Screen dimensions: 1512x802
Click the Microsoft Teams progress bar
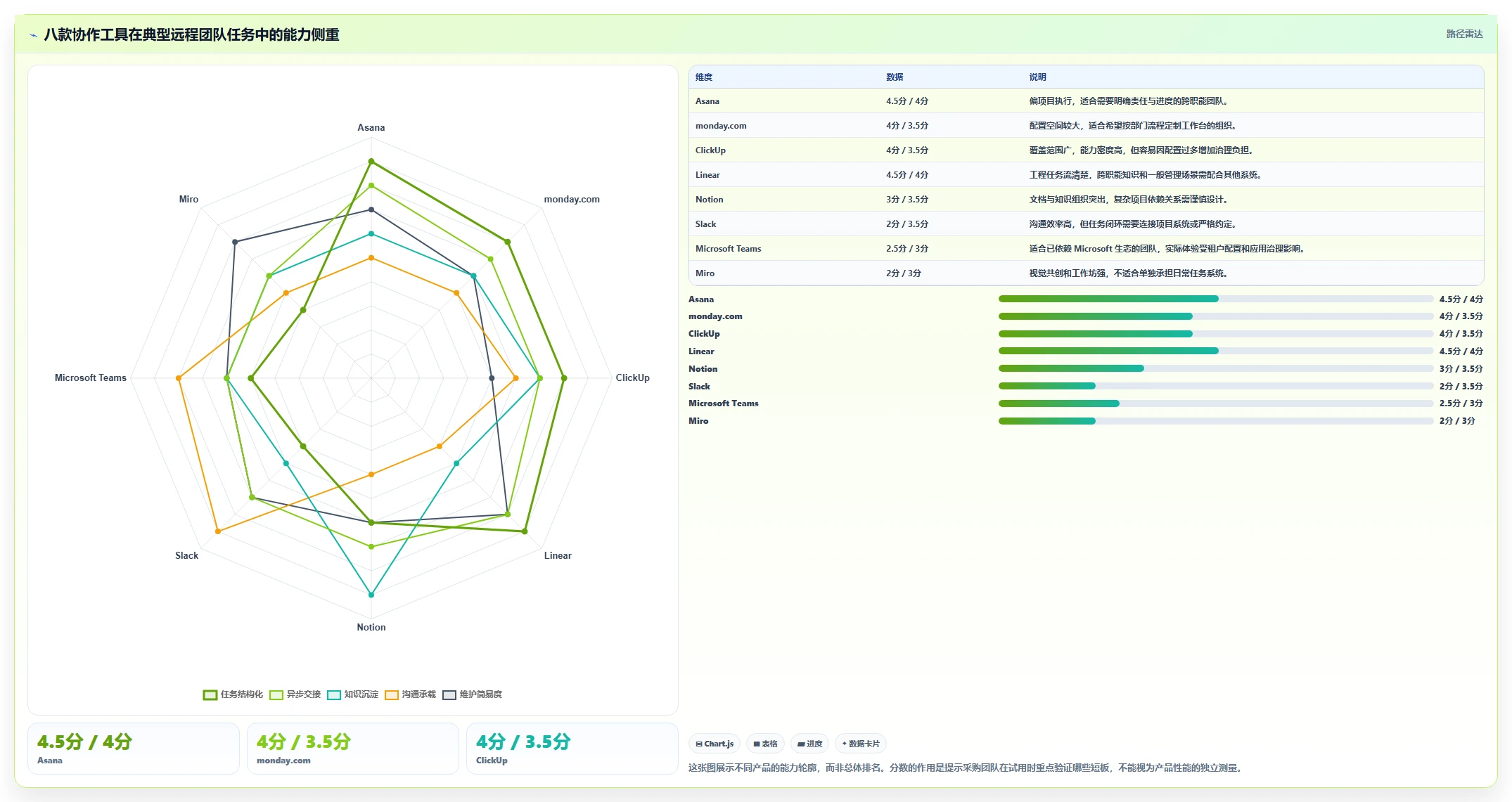(1215, 403)
